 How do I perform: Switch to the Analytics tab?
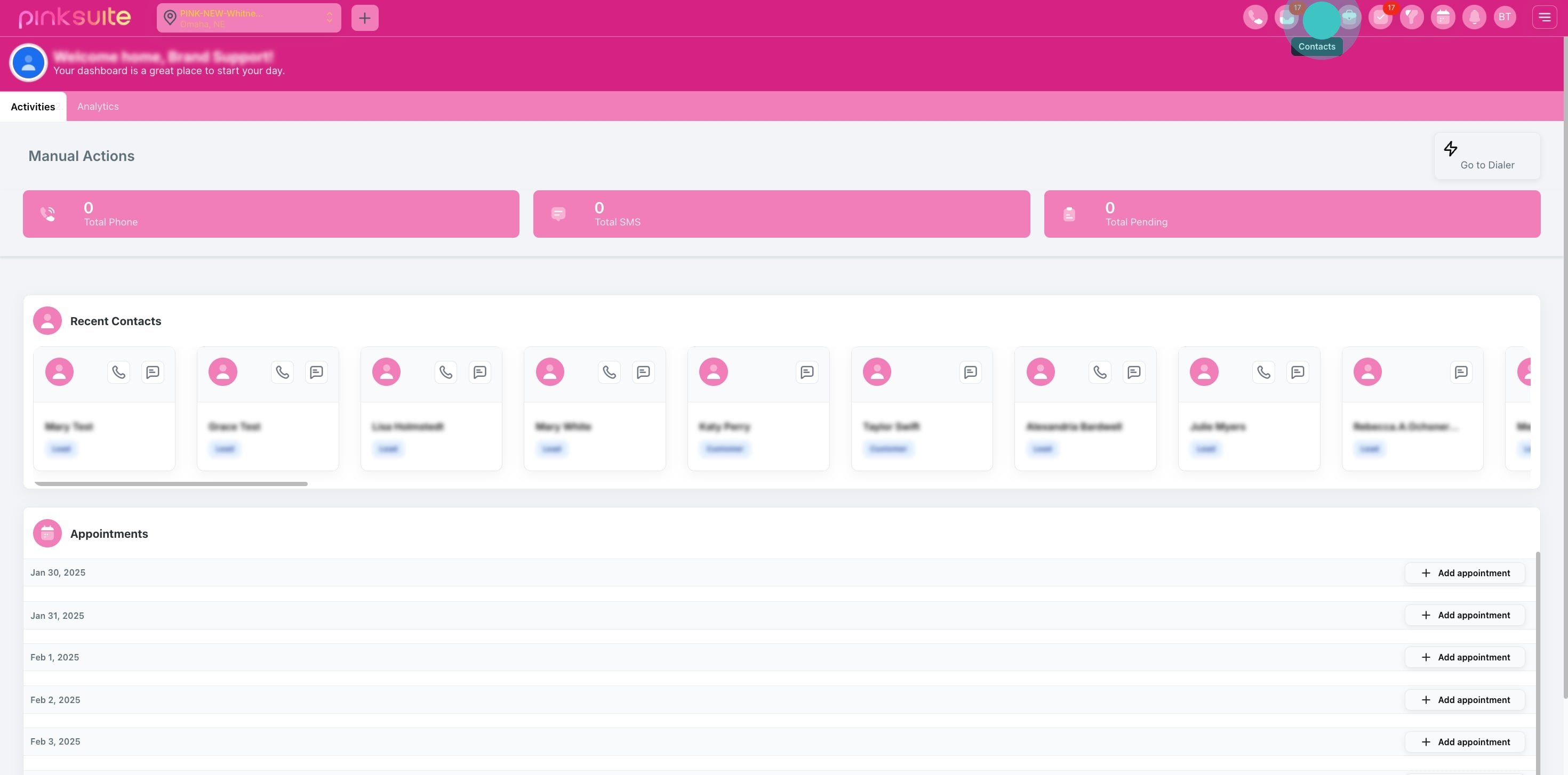(x=98, y=107)
